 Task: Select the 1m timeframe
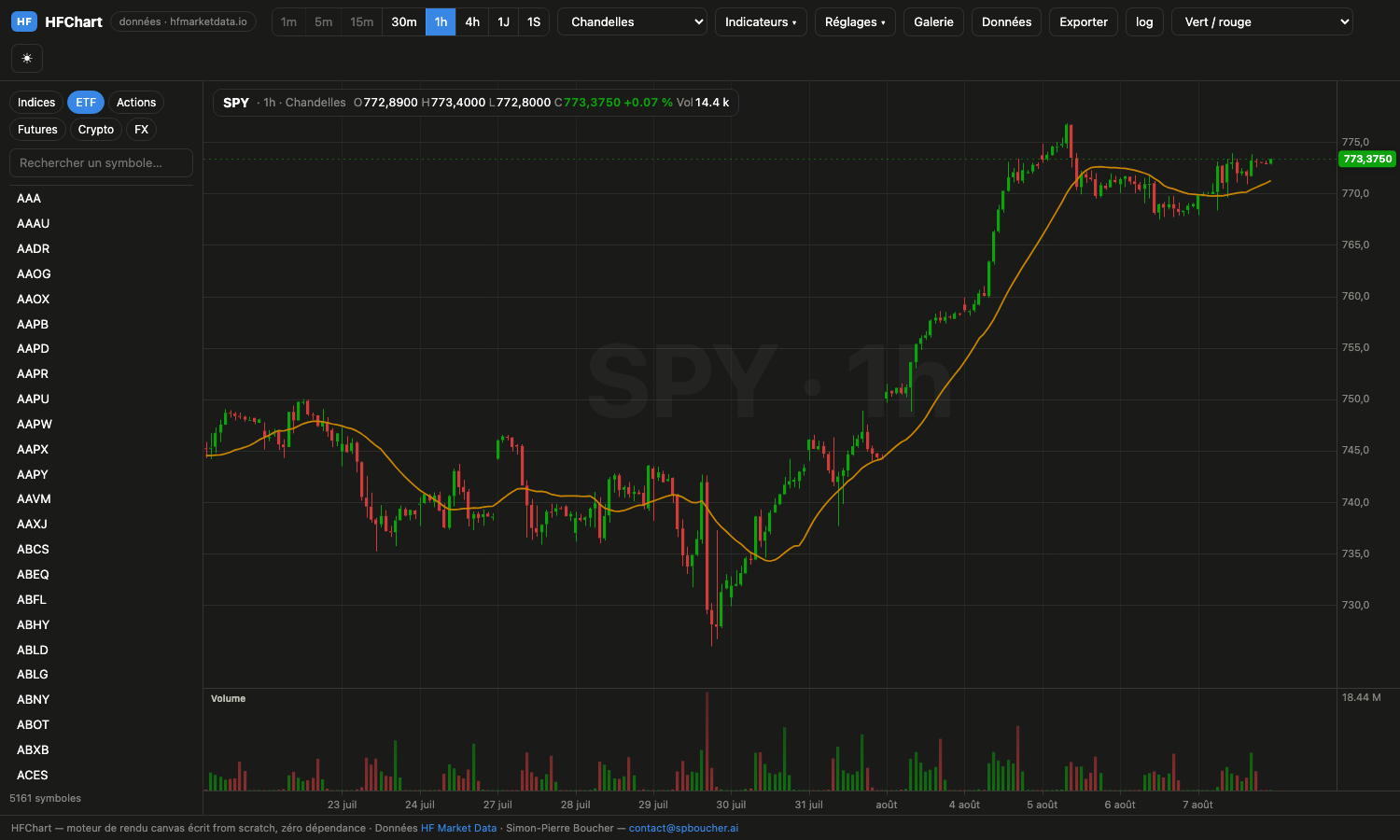pyautogui.click(x=288, y=21)
